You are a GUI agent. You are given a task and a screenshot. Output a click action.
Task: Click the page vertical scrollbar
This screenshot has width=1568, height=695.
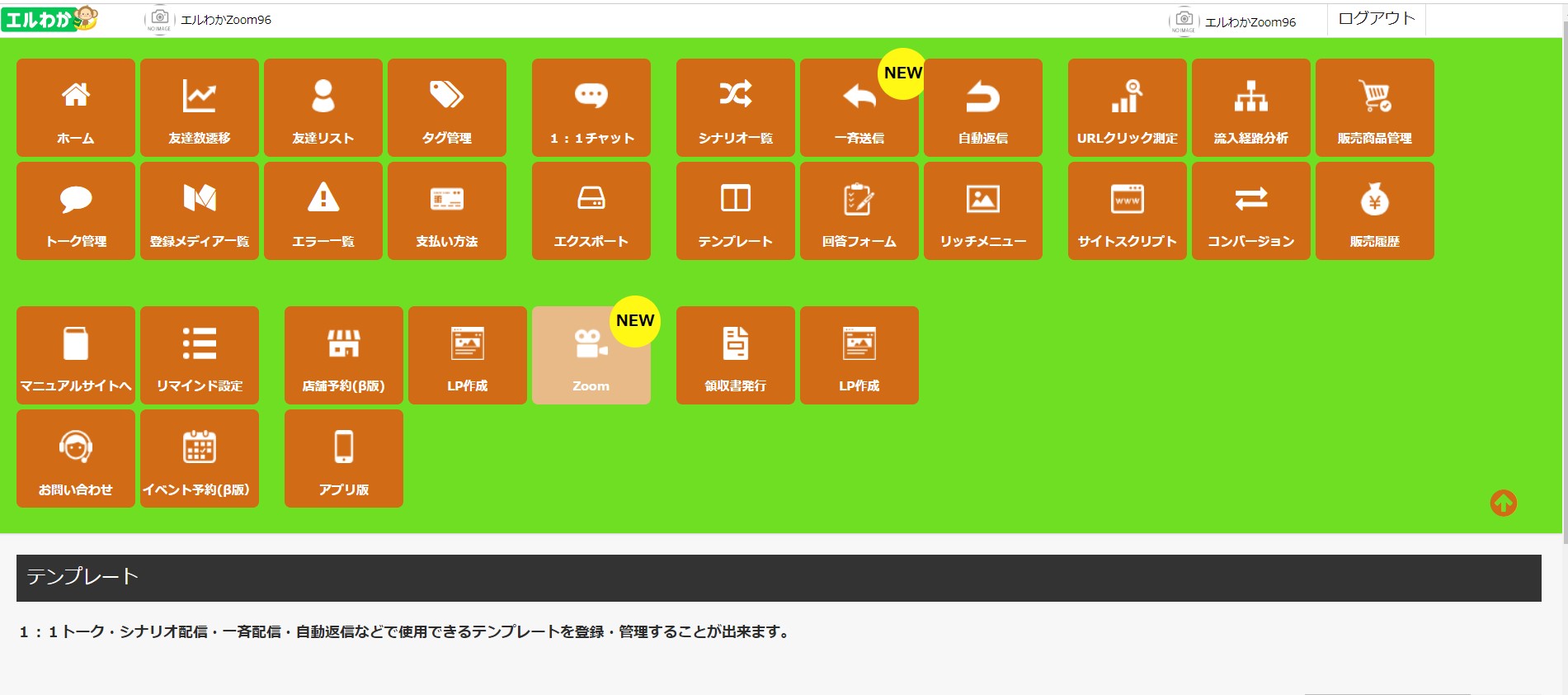click(1565, 281)
